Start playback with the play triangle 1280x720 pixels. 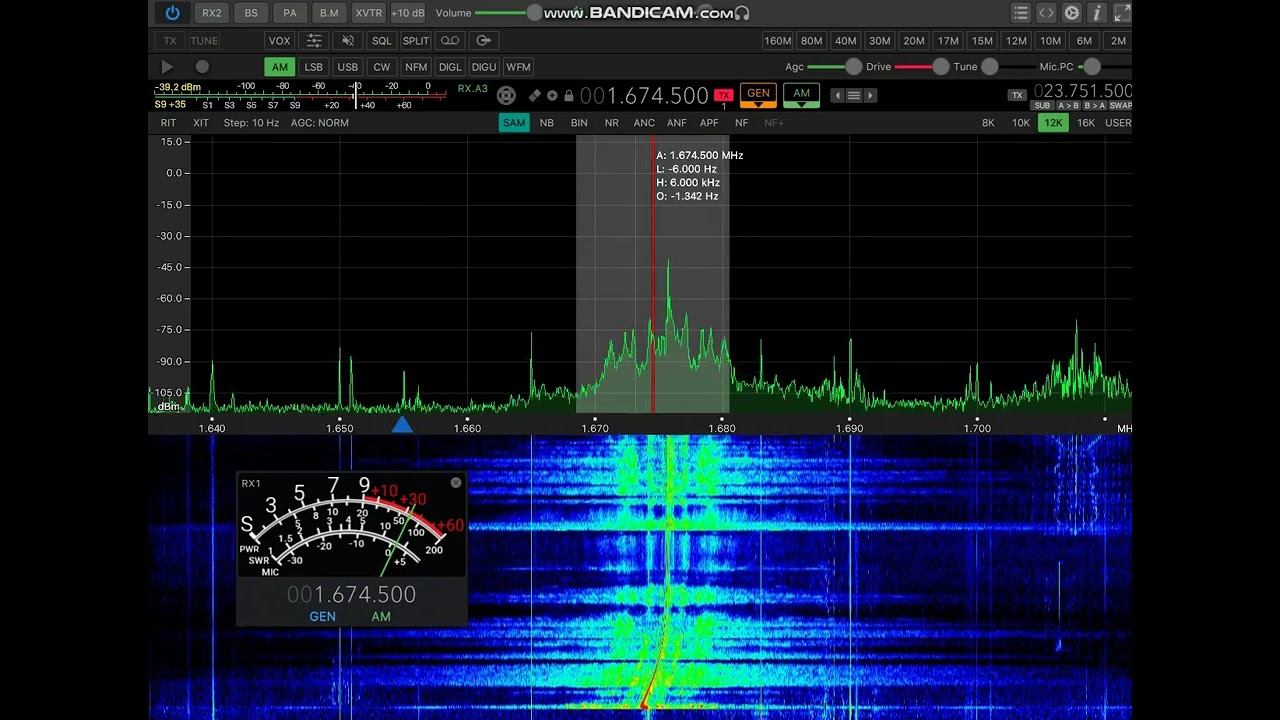pyautogui.click(x=167, y=67)
